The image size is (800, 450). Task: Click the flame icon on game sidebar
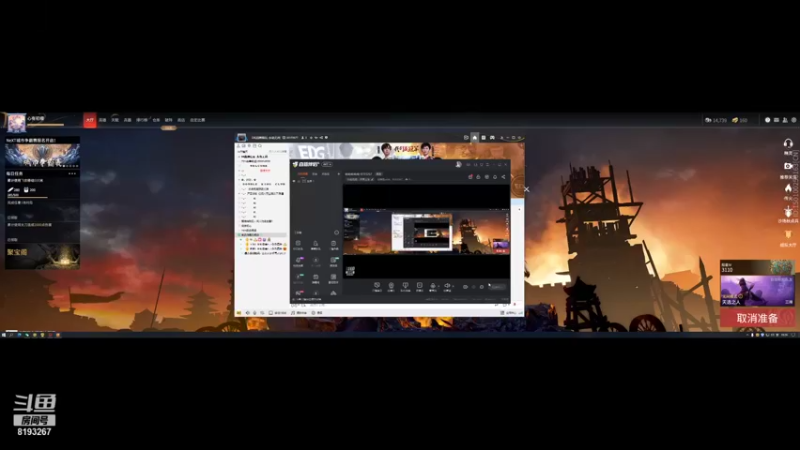(788, 188)
